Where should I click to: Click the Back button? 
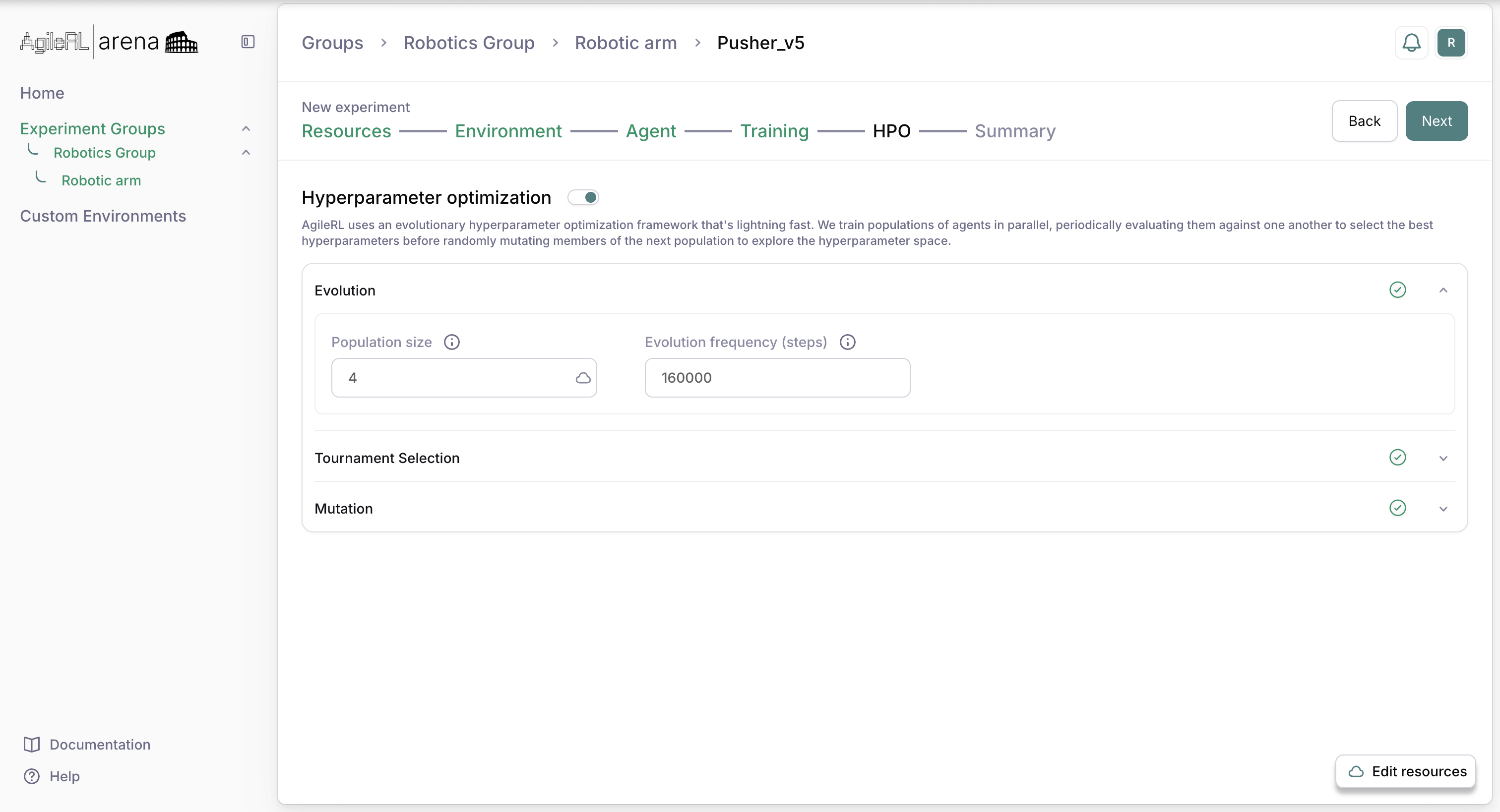coord(1364,121)
